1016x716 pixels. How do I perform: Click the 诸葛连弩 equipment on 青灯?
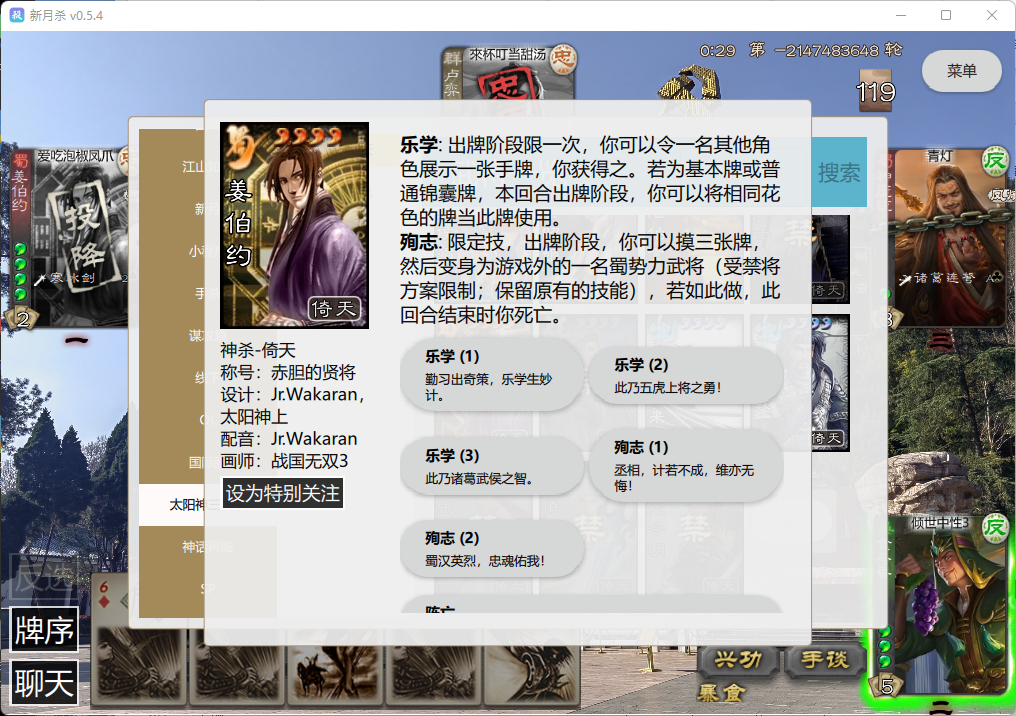(949, 278)
